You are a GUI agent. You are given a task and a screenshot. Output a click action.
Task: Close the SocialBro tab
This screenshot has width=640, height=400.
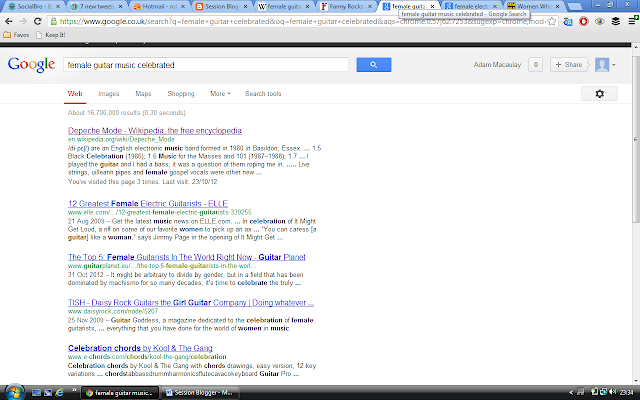[x=58, y=7]
